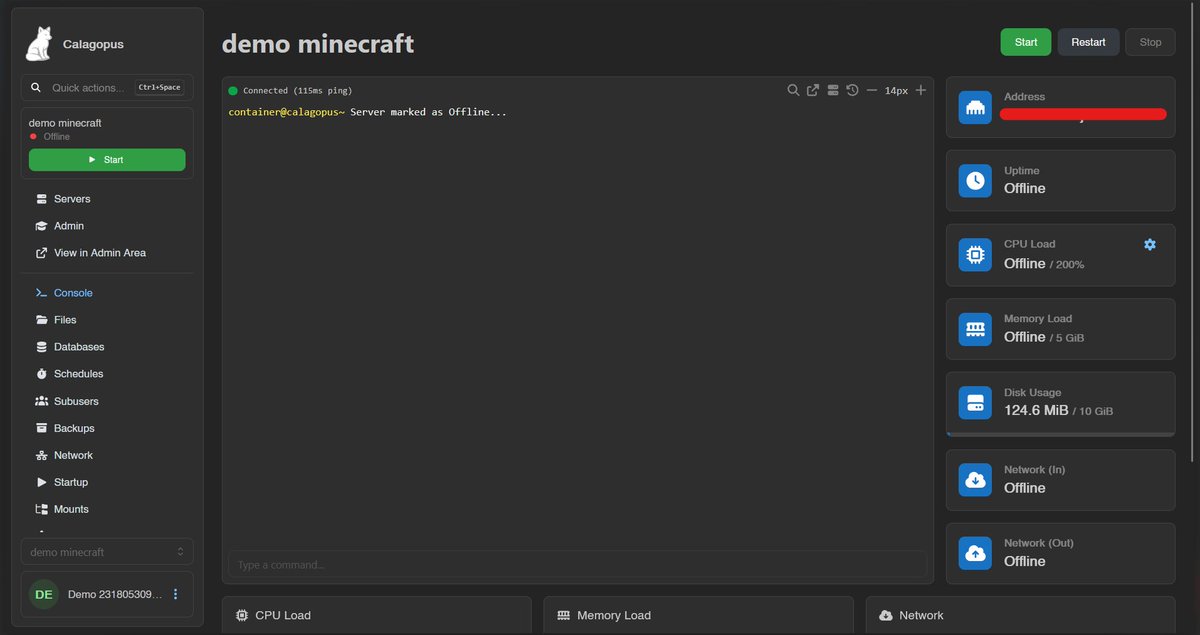Image resolution: width=1200 pixels, height=635 pixels.
Task: Open View in Admin Area link
Action: 100,253
